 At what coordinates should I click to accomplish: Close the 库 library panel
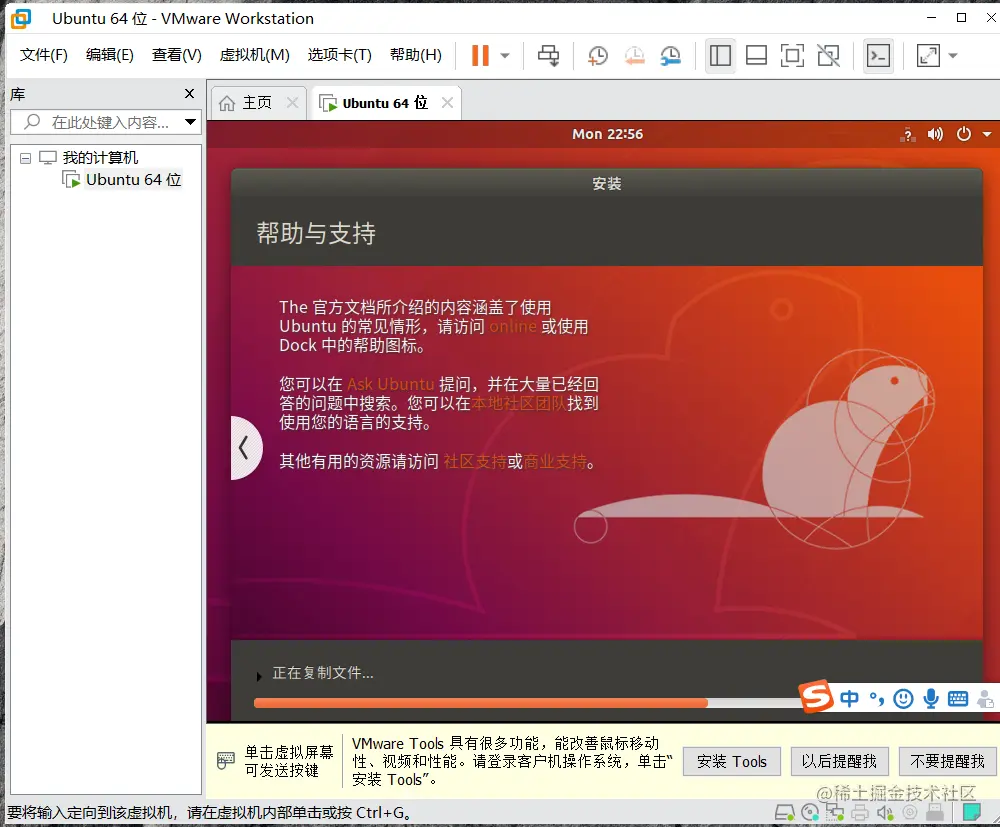point(189,94)
